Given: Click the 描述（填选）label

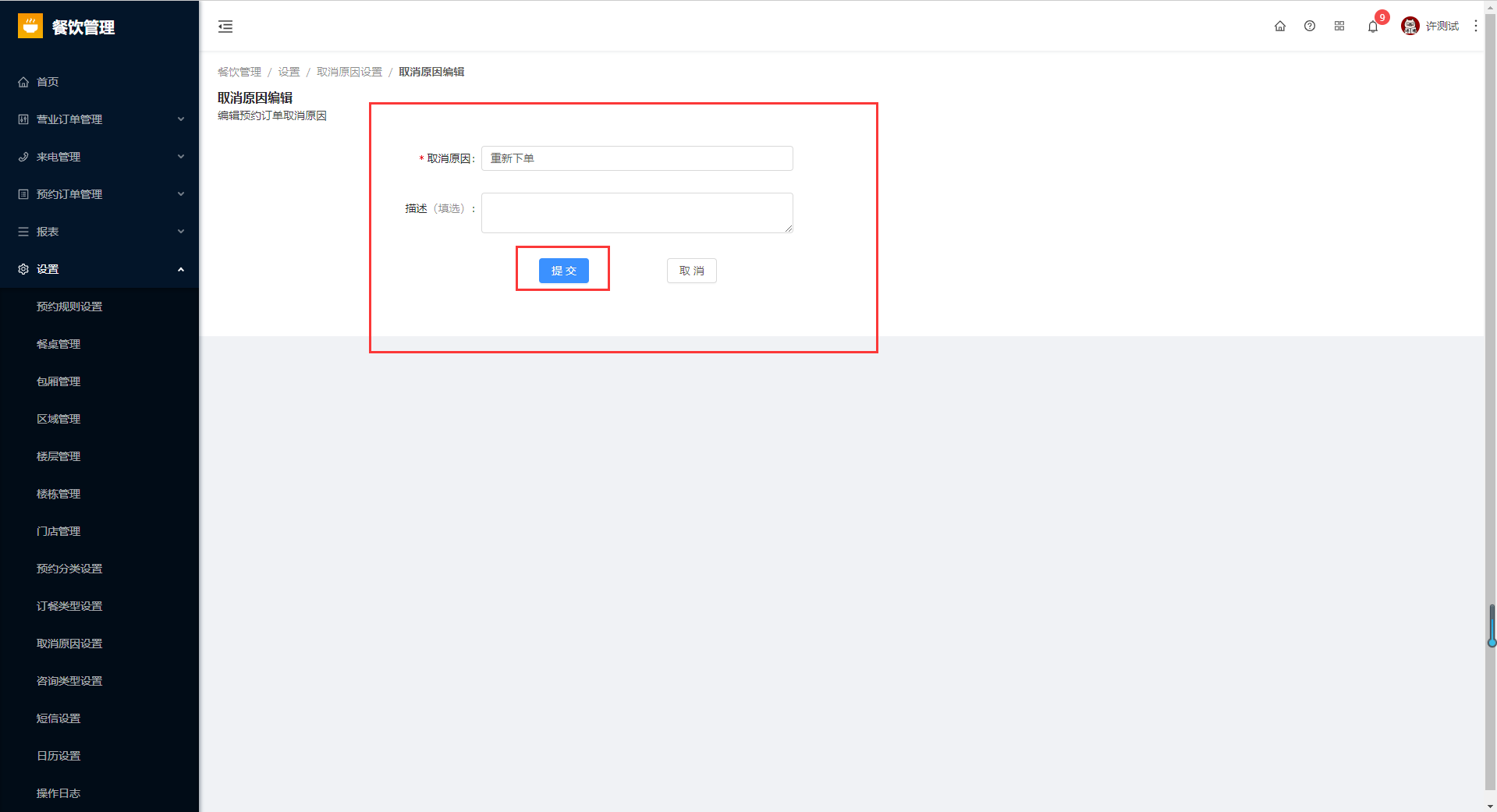Looking at the screenshot, I should [x=440, y=208].
